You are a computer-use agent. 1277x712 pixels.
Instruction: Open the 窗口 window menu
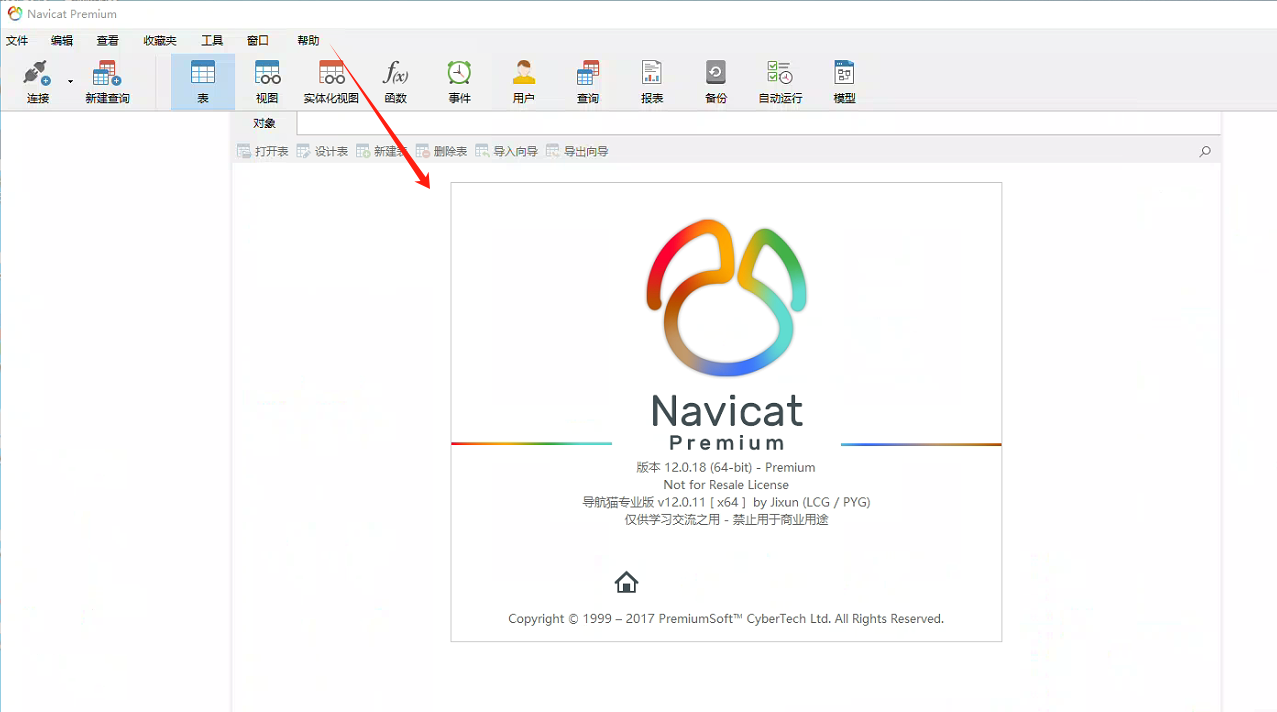(x=258, y=41)
